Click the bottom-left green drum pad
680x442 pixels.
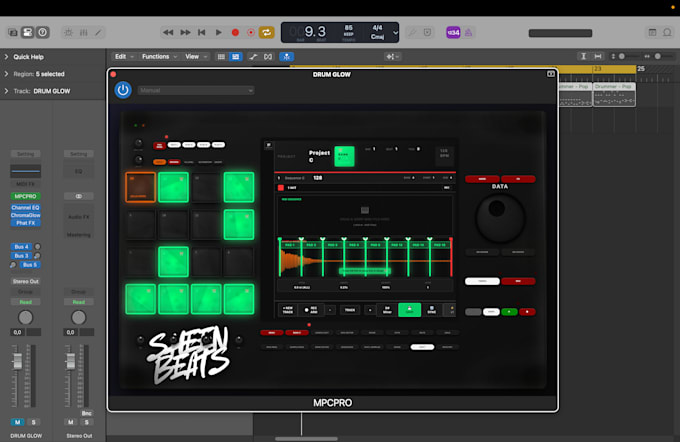[x=141, y=299]
